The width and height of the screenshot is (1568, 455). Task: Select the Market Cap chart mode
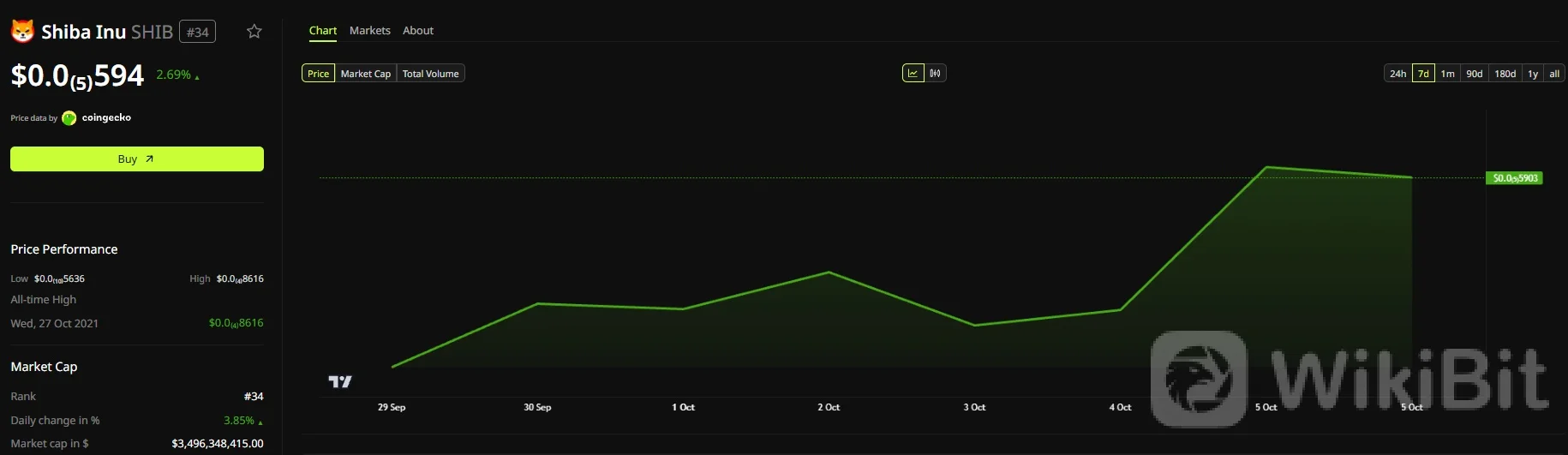[x=366, y=74]
